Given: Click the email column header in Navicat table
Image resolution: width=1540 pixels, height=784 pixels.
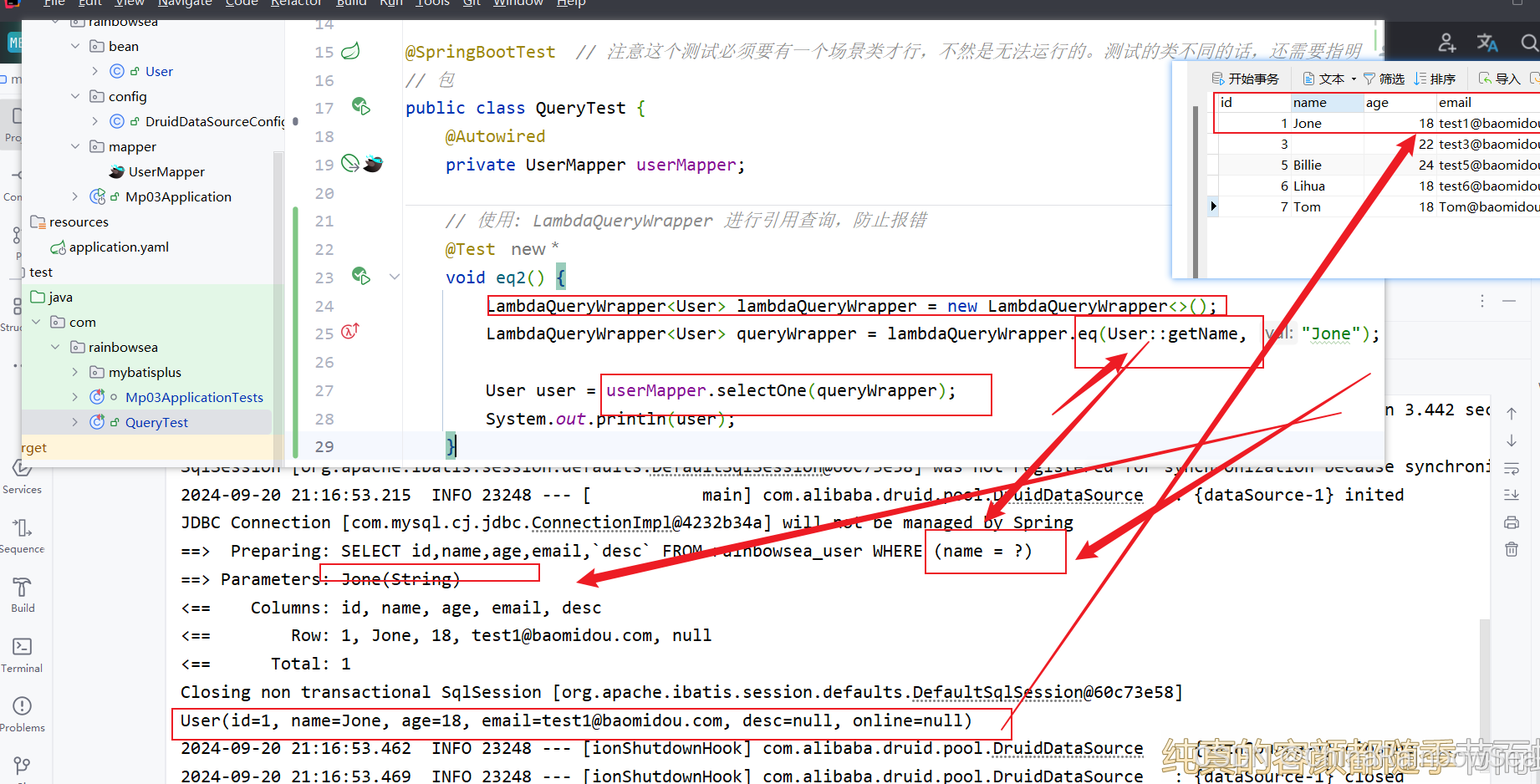Looking at the screenshot, I should [1487, 102].
